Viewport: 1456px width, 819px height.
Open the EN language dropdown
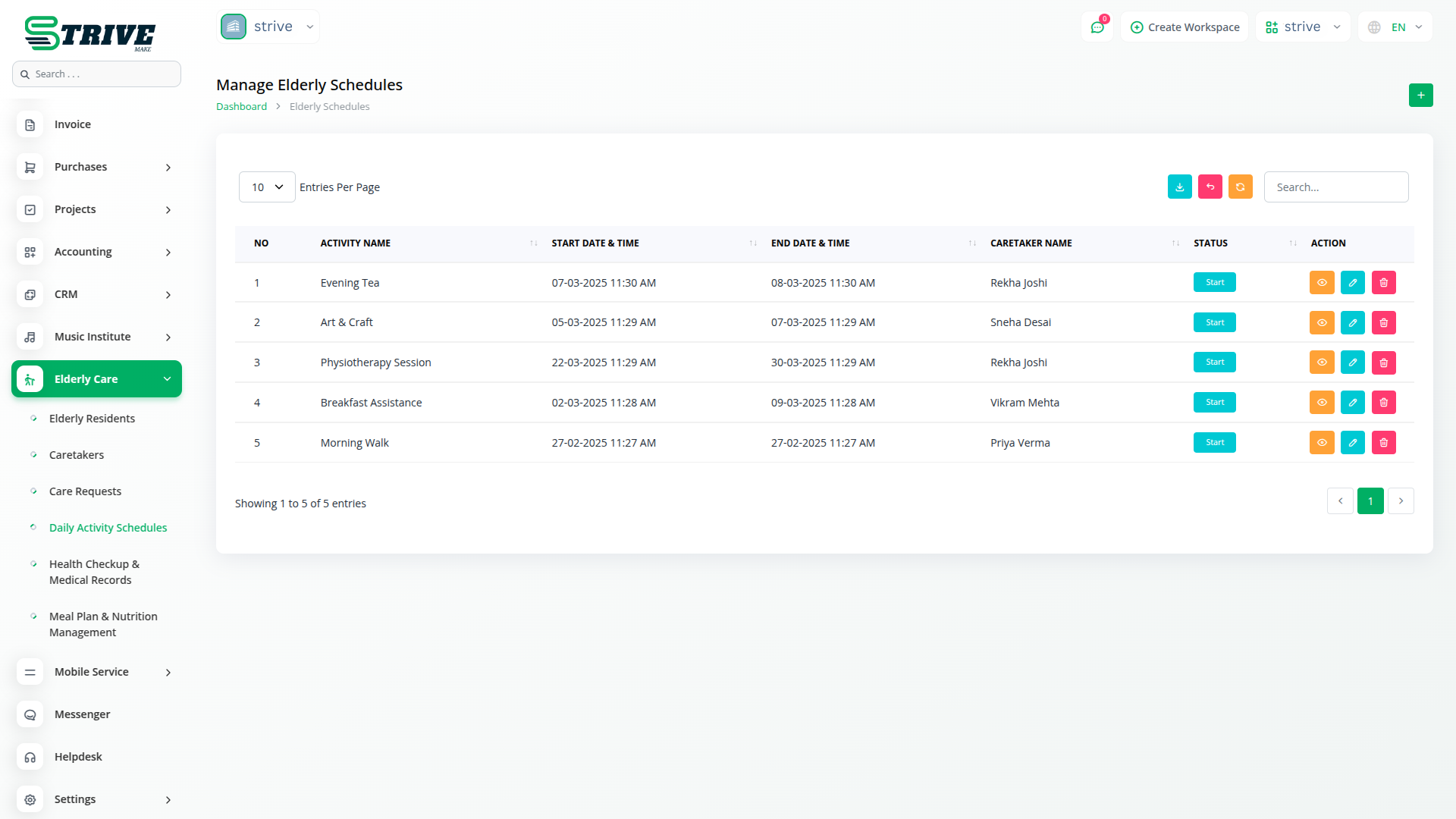(1397, 27)
